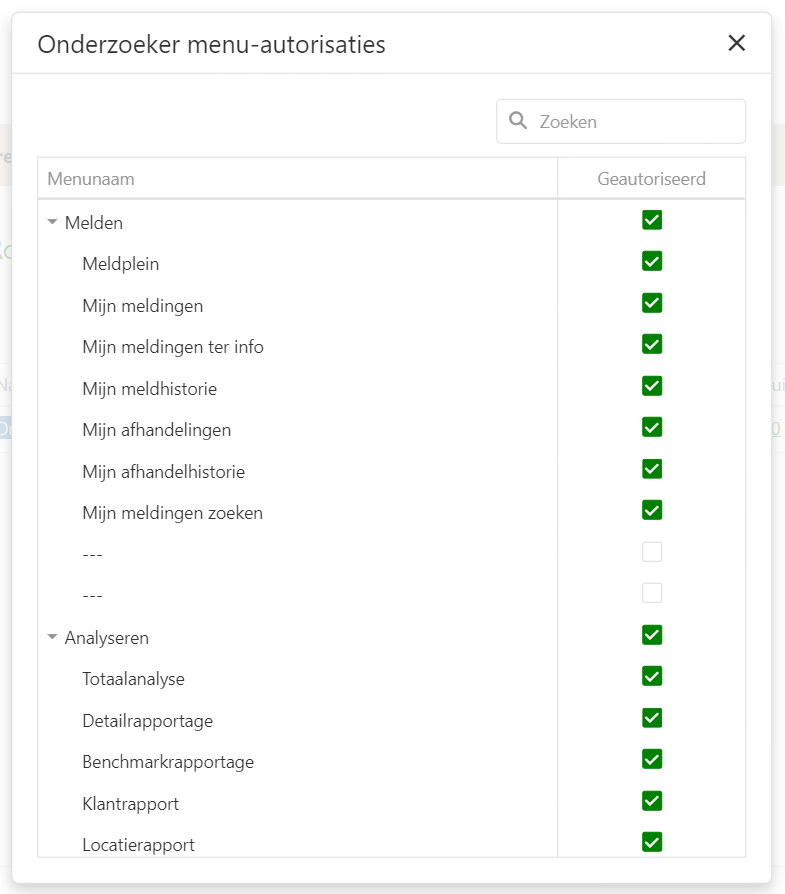
Task: Uncheck Mijn afhandelhistorie authorization
Action: coord(652,469)
